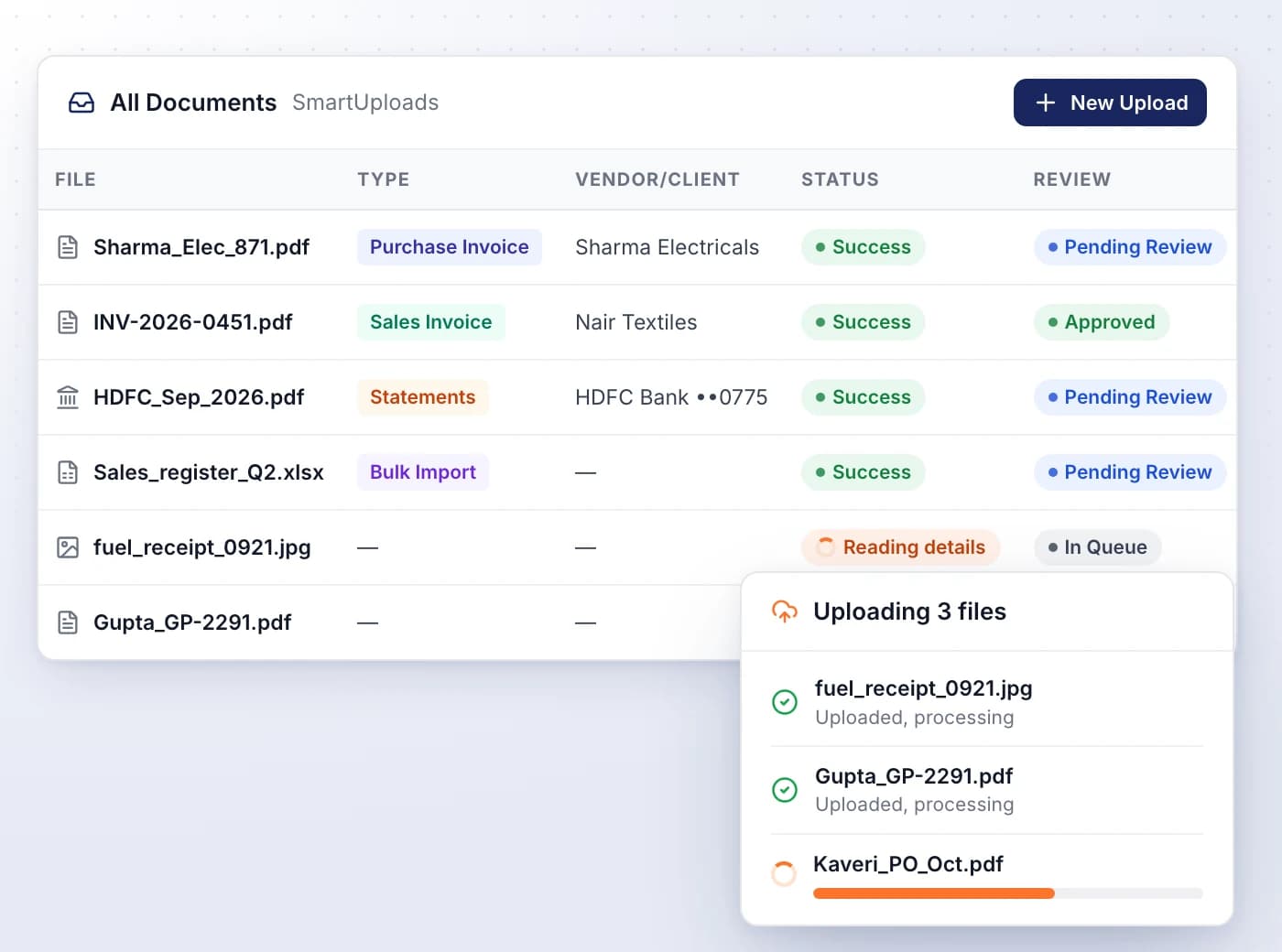Open file HDFC_Sep_2026.pdf

(x=199, y=397)
